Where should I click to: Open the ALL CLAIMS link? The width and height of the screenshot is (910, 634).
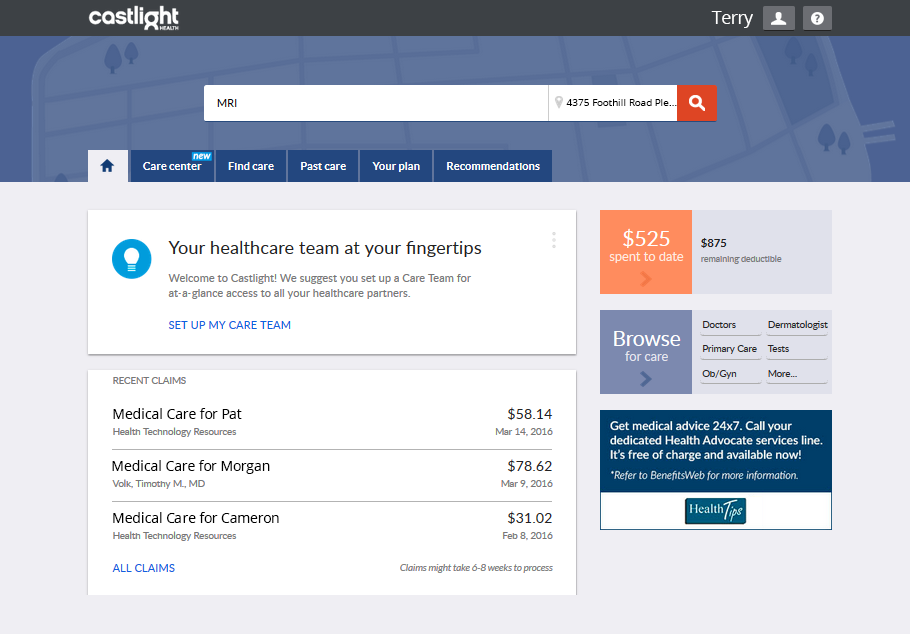pos(143,568)
